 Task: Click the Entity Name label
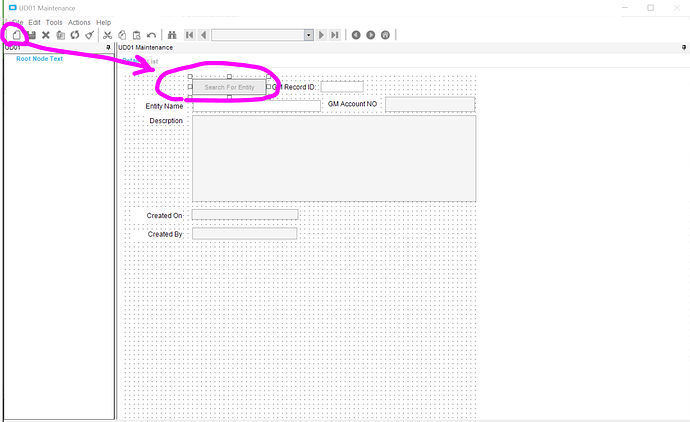pyautogui.click(x=164, y=106)
